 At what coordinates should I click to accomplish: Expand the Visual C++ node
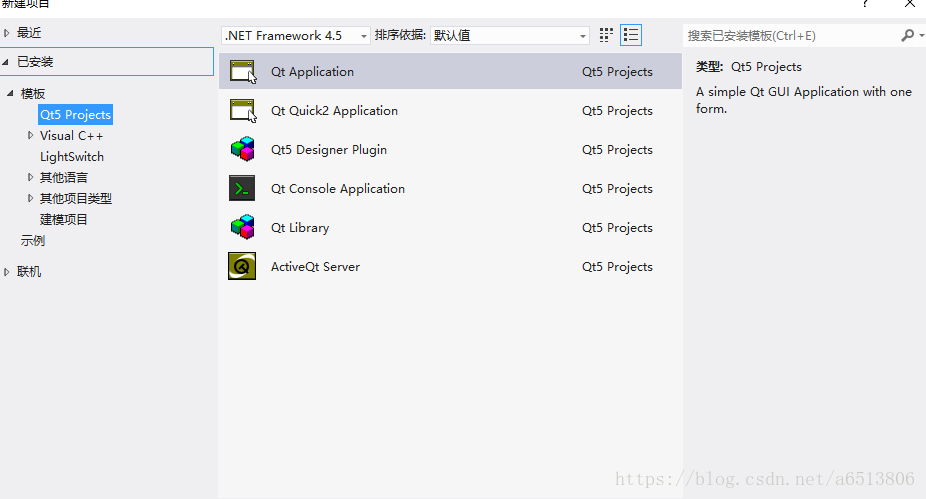click(x=30, y=135)
